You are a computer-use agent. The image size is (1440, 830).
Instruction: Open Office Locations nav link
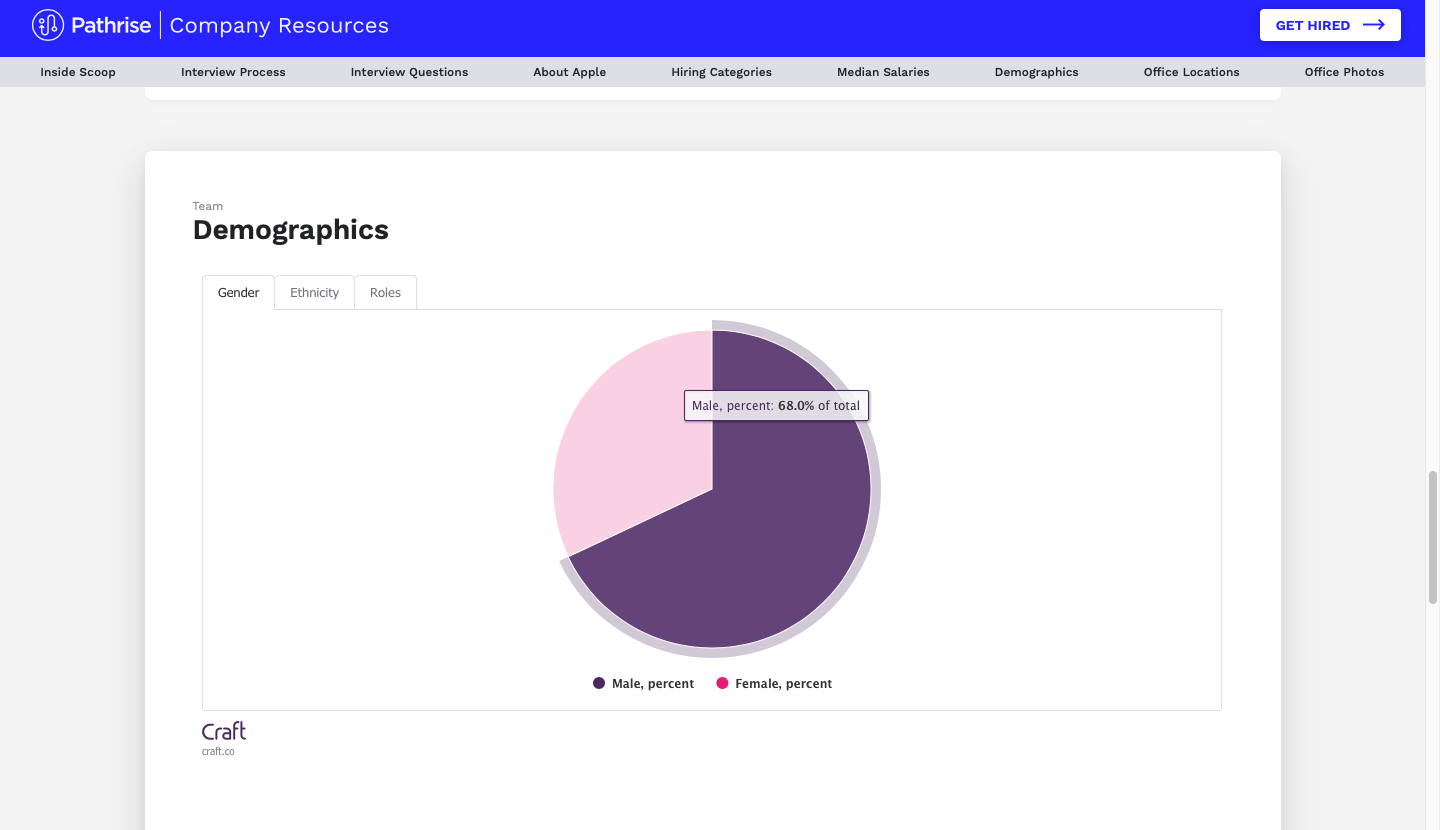pos(1191,72)
